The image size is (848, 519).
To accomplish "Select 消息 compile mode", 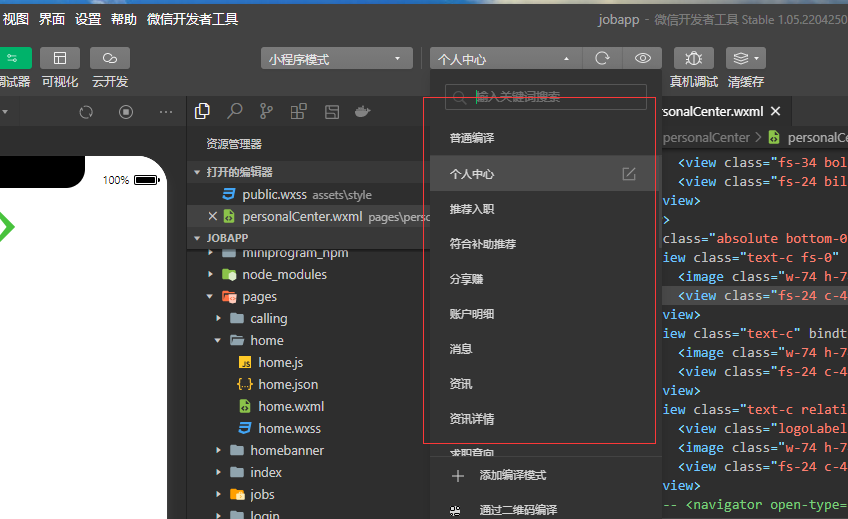I will (x=546, y=349).
